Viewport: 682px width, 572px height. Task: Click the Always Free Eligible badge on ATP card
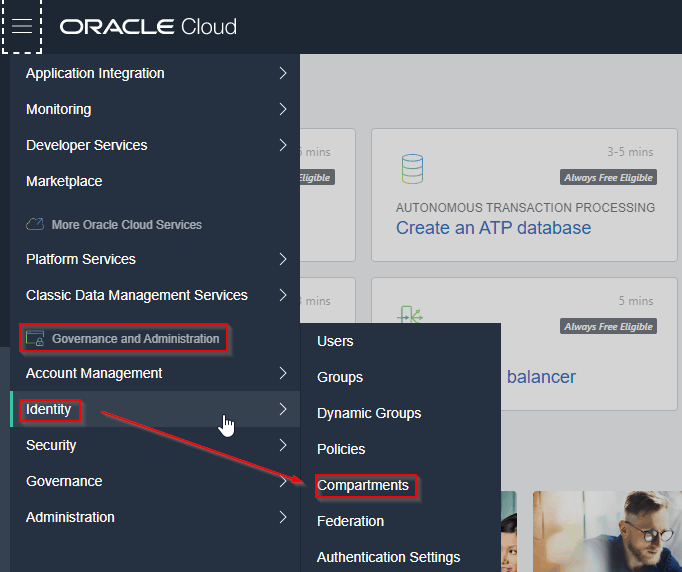[x=608, y=178]
